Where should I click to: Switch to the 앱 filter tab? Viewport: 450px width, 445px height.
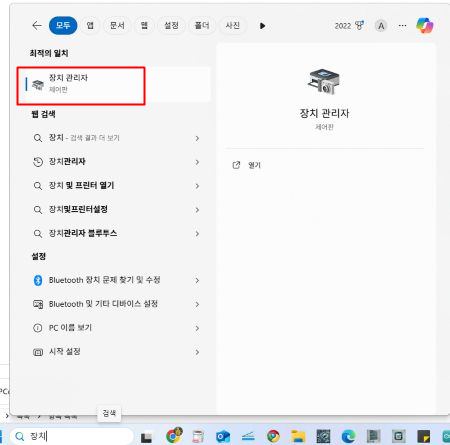(x=90, y=25)
